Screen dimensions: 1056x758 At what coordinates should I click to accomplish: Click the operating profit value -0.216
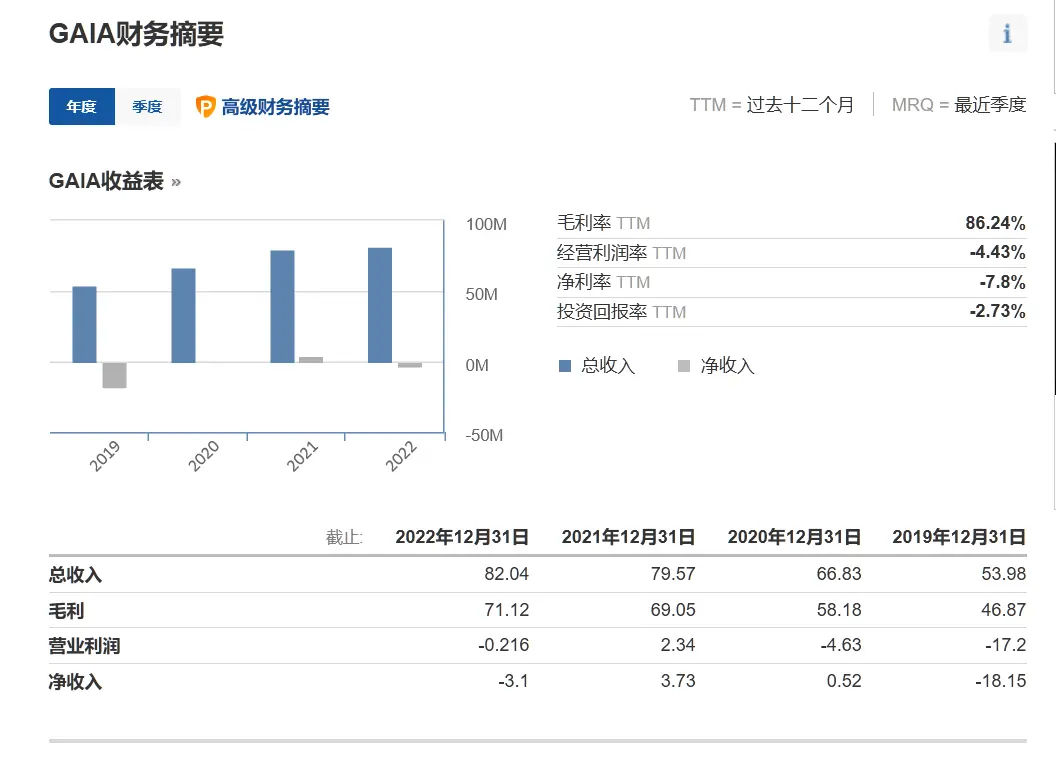pos(504,645)
